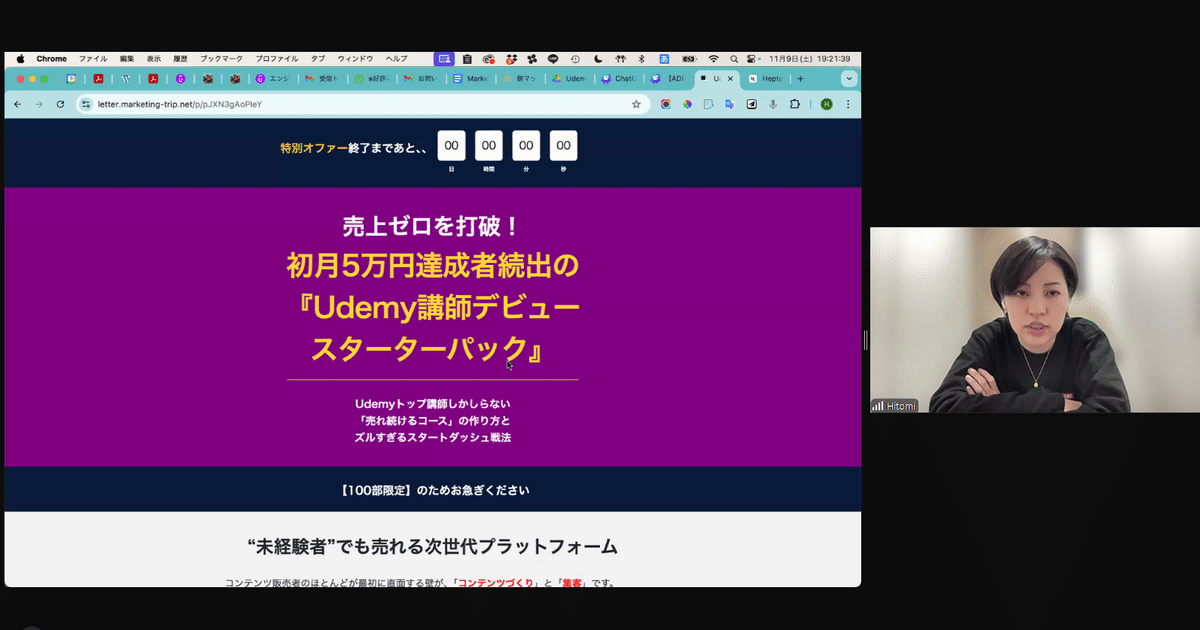The height and width of the screenshot is (630, 1200).
Task: Open the Apple menu
Action: (x=20, y=59)
